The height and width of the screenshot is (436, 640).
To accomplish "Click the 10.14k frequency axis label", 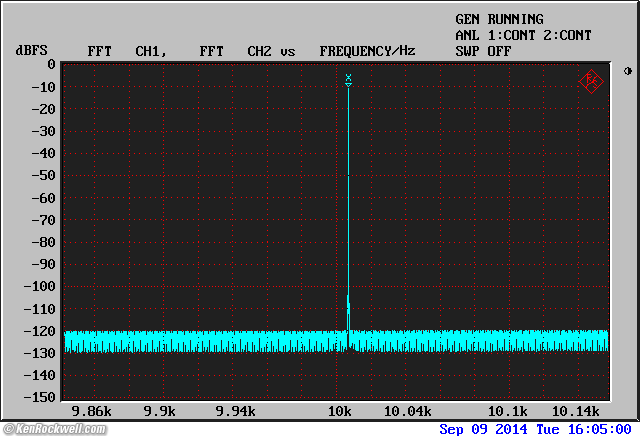I will (575, 411).
